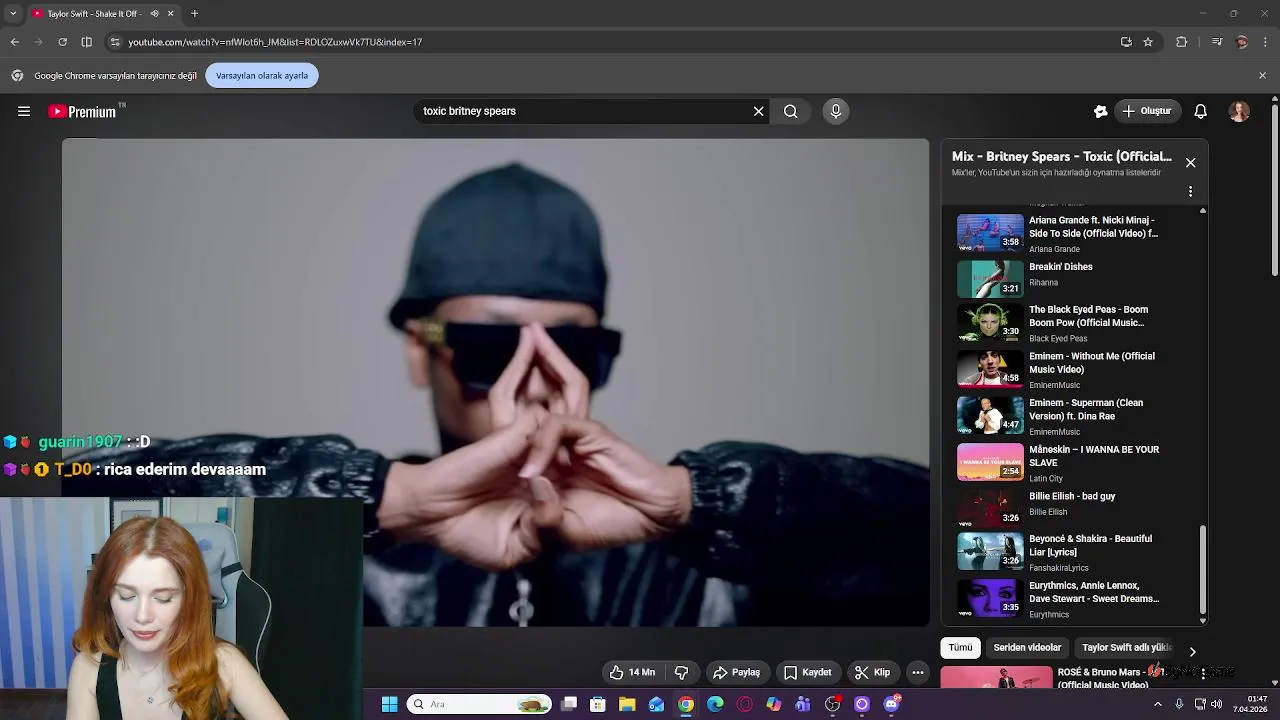
Task: Open YouTube notifications bell
Action: 1200,111
